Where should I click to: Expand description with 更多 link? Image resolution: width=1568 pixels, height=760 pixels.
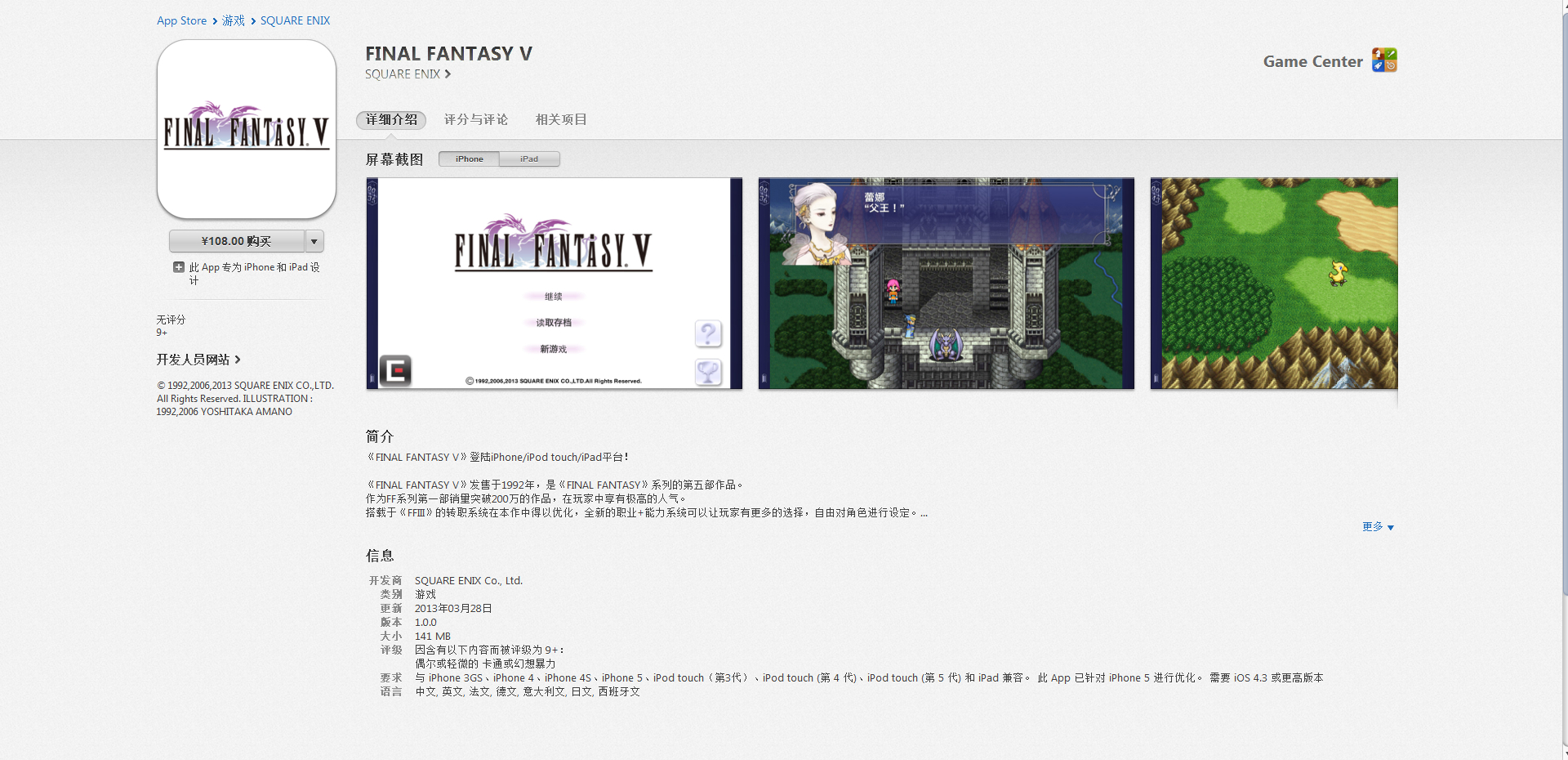pyautogui.click(x=1378, y=527)
